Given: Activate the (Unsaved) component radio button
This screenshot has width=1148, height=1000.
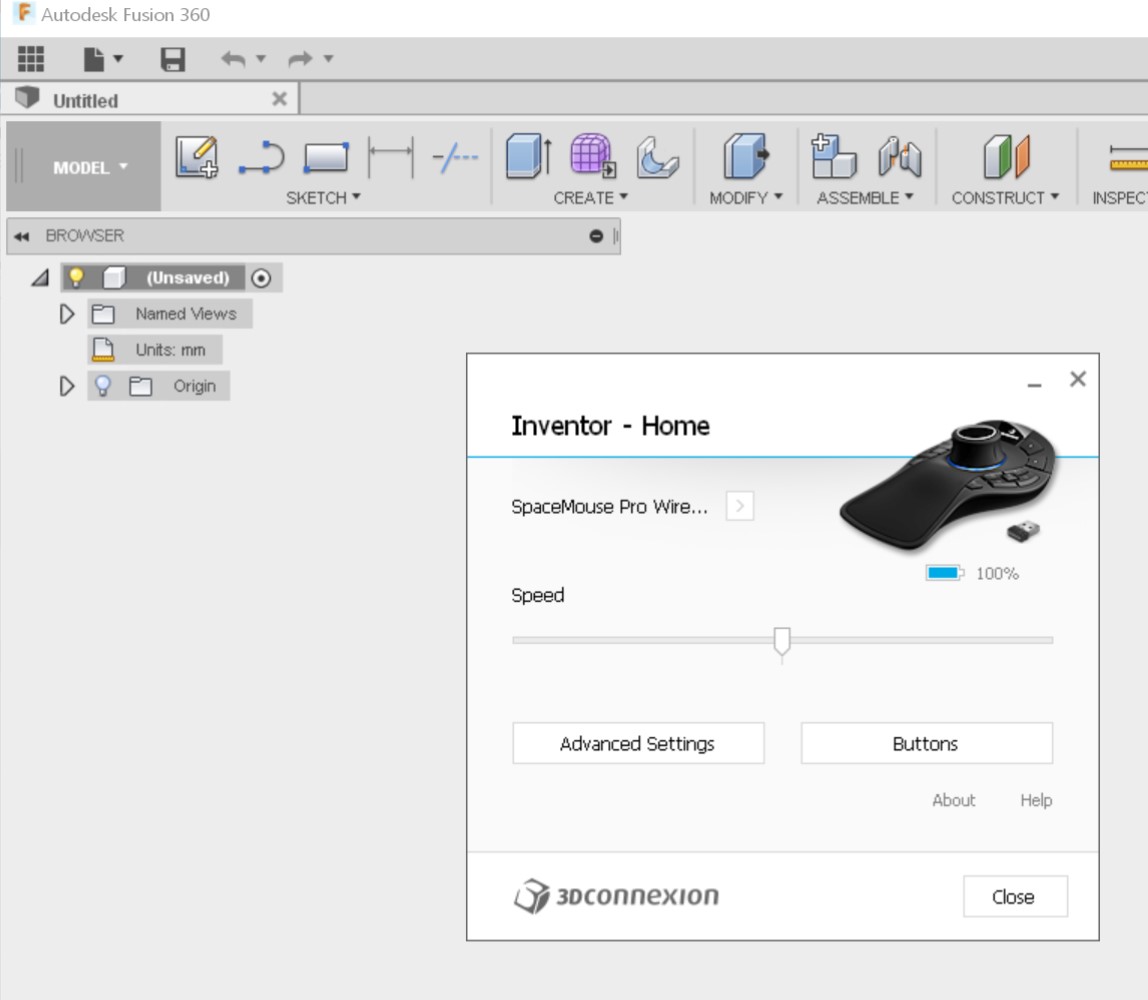Looking at the screenshot, I should [x=261, y=278].
